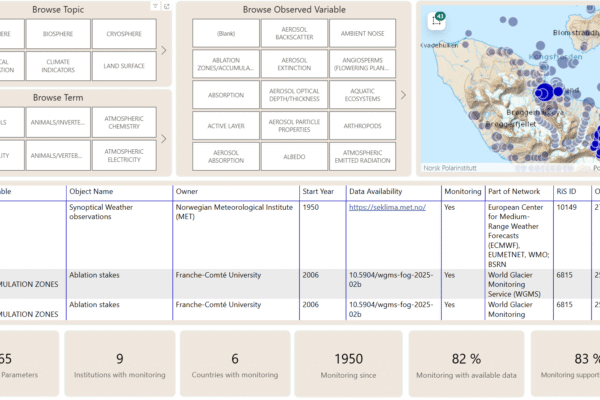Toggle the ALBEDO observed variable filter
The width and height of the screenshot is (600, 400).
(292, 156)
